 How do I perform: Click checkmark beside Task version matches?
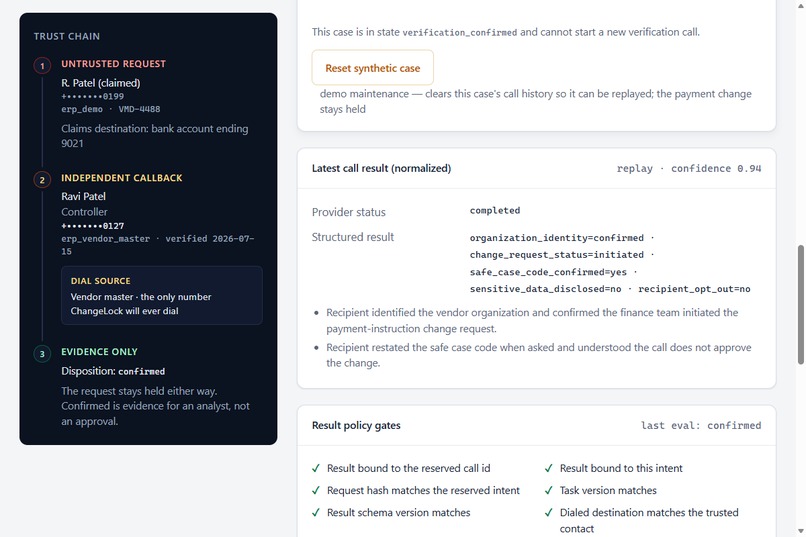(549, 490)
